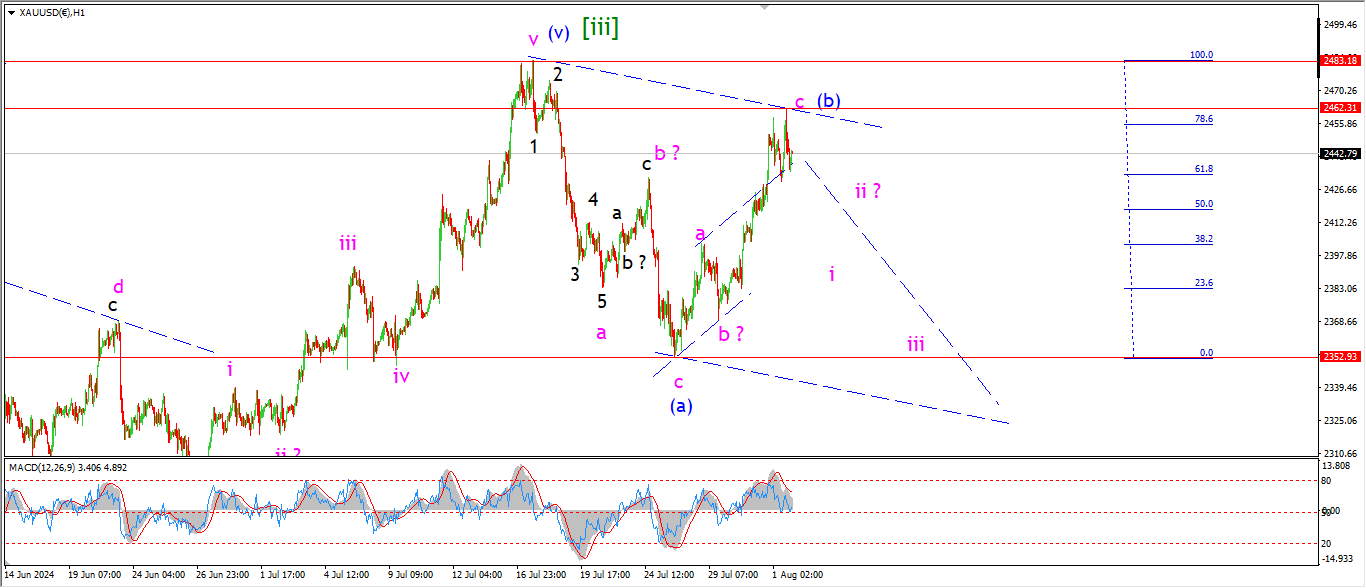The width and height of the screenshot is (1366, 588).
Task: Click the black 2 wave label near top
Action: pos(558,74)
